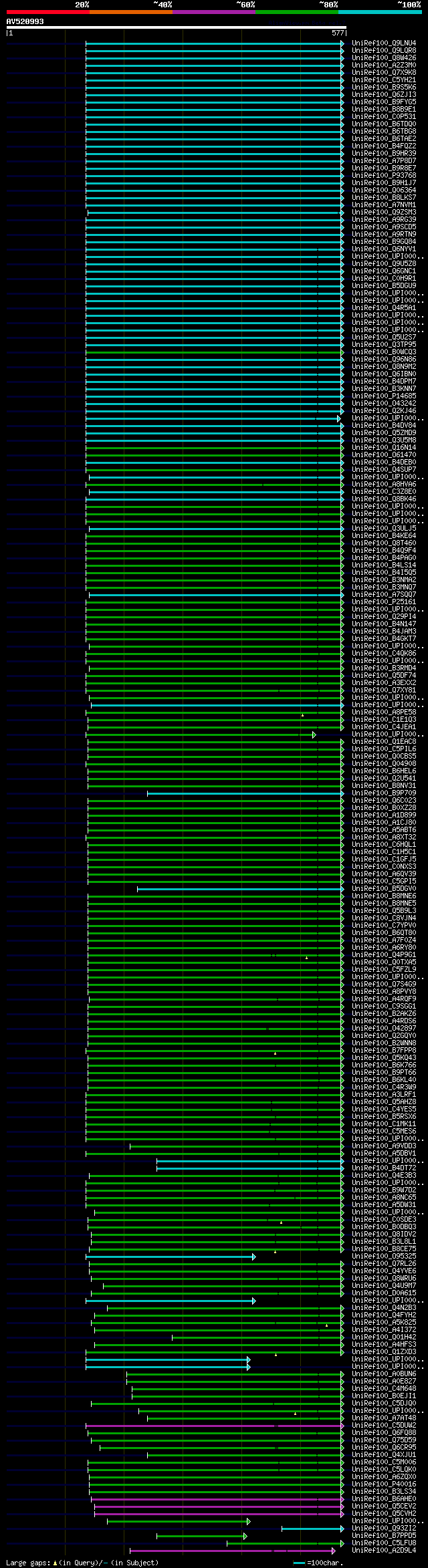Click purple alignment bar for UniRef100_C5DUW2
This screenshot has width=428, height=1568.
[214, 1426]
